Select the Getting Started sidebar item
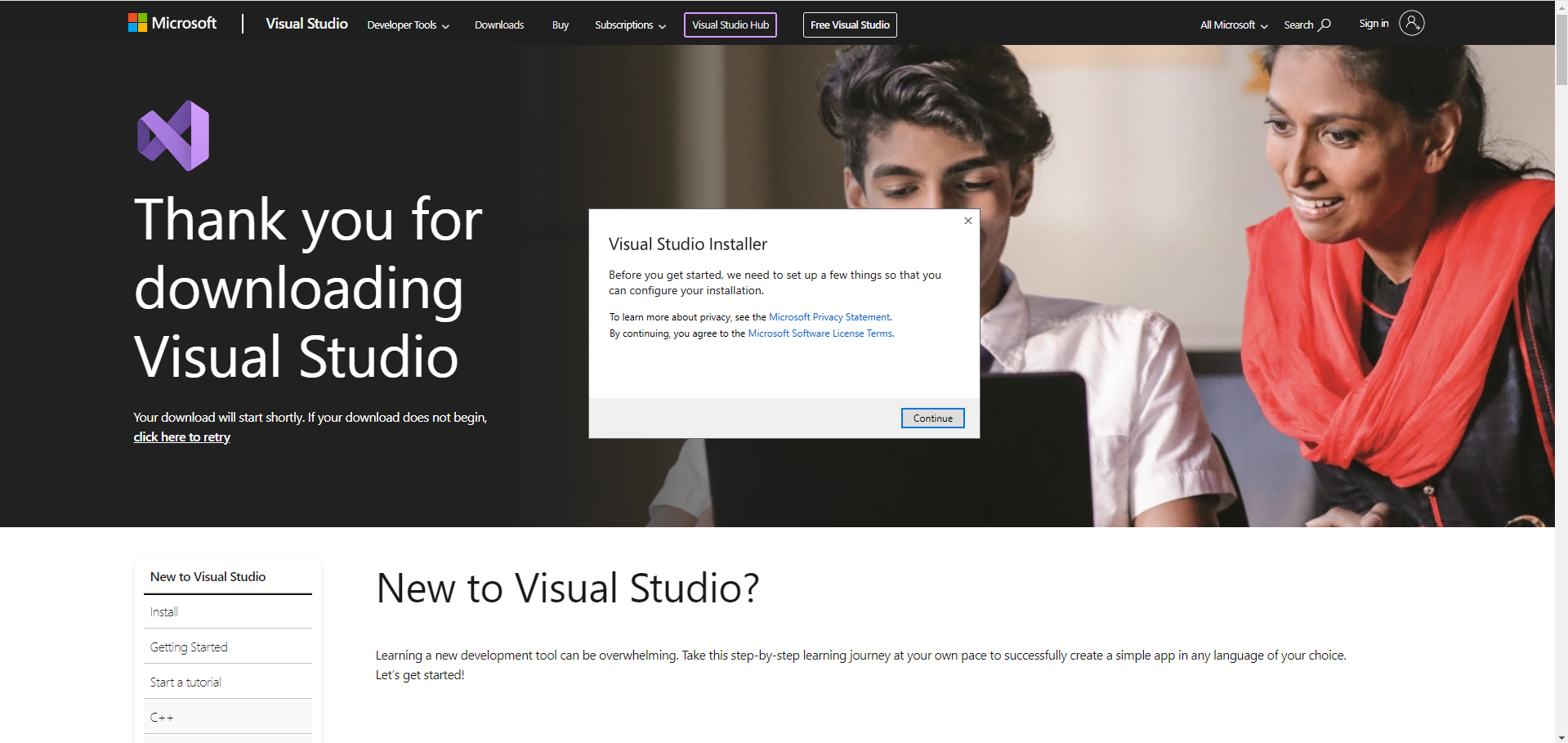The width and height of the screenshot is (1568, 743). [228, 647]
